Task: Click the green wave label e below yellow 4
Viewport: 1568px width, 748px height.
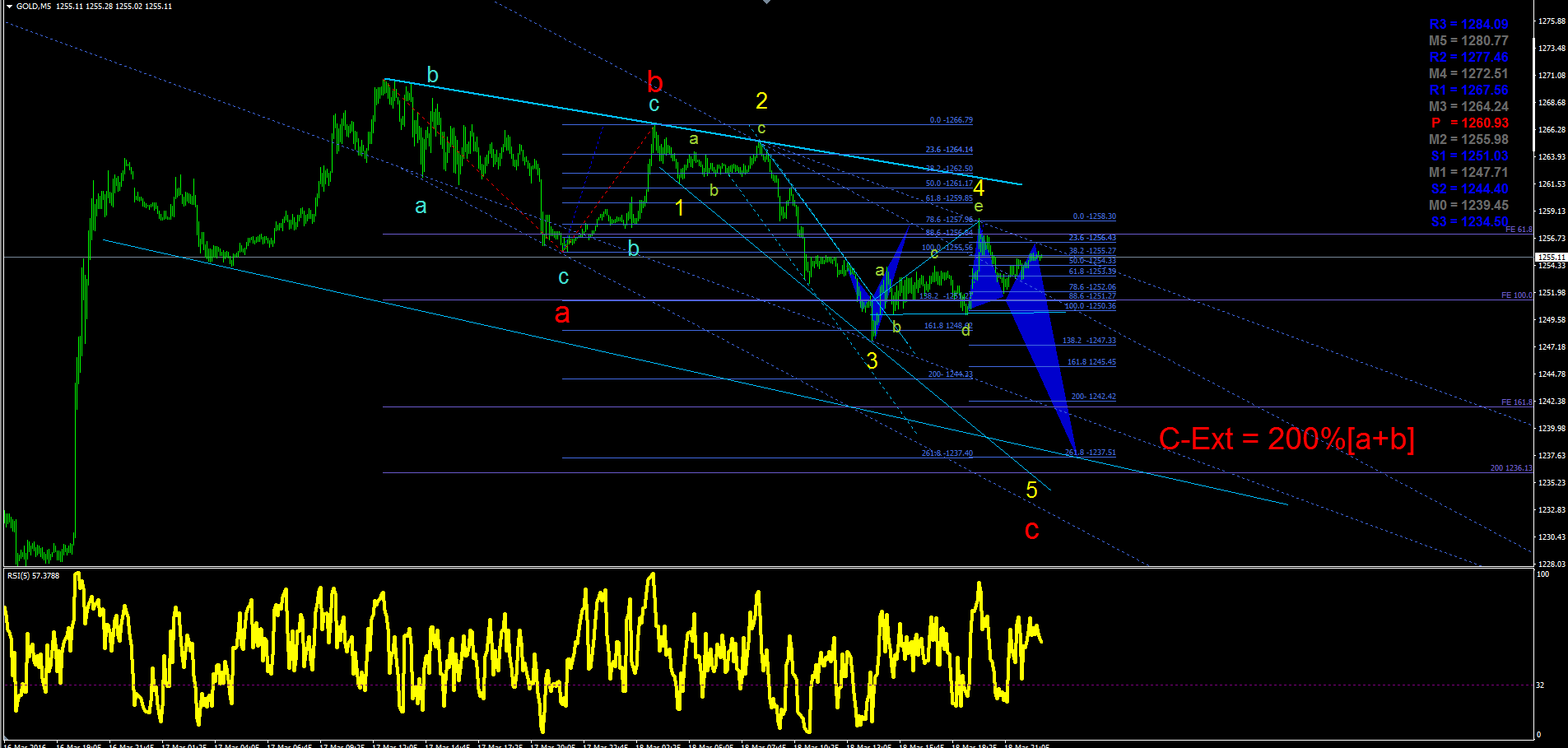Action: click(979, 207)
